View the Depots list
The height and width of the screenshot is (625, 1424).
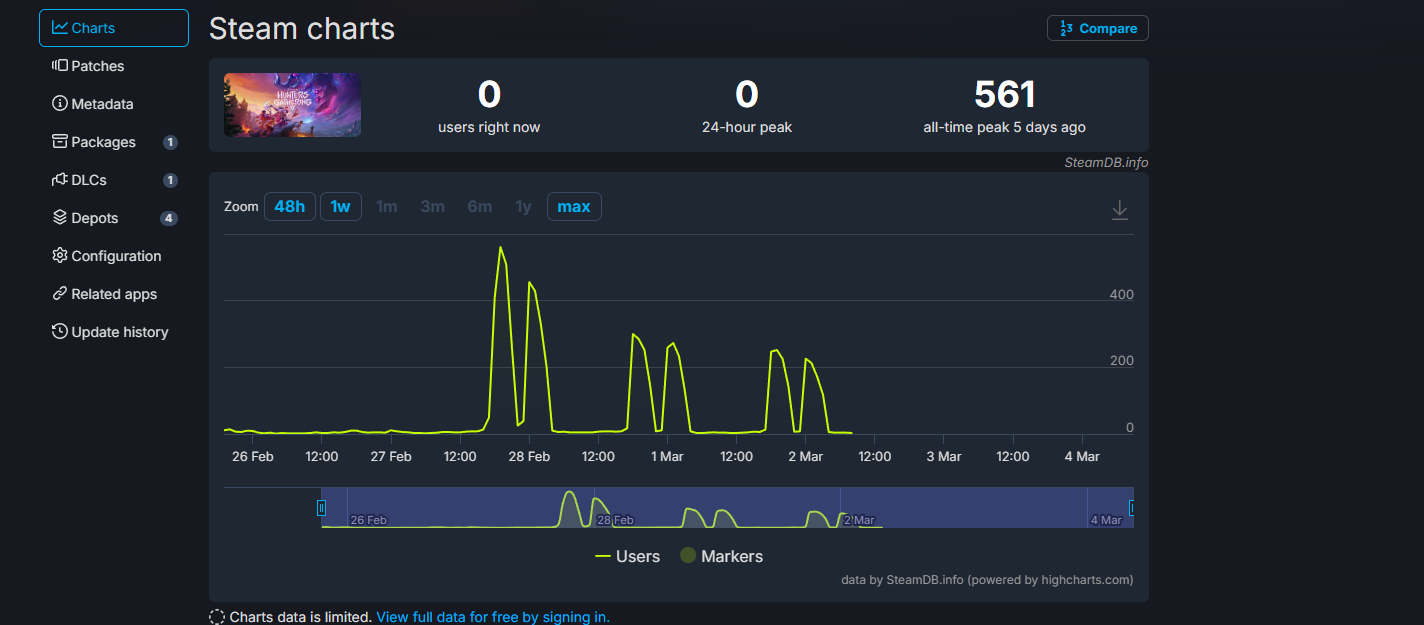[94, 218]
